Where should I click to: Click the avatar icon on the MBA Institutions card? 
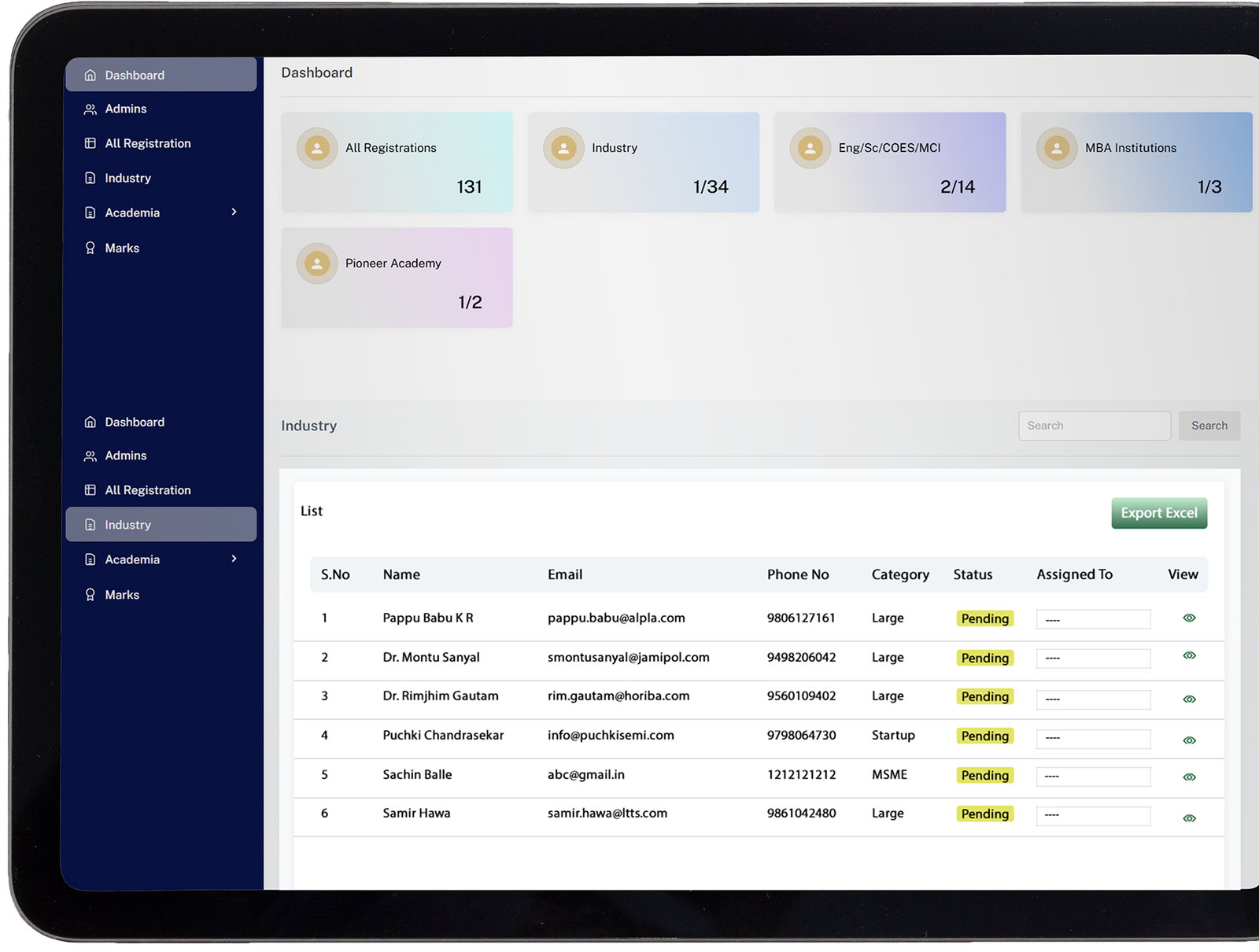coord(1056,147)
